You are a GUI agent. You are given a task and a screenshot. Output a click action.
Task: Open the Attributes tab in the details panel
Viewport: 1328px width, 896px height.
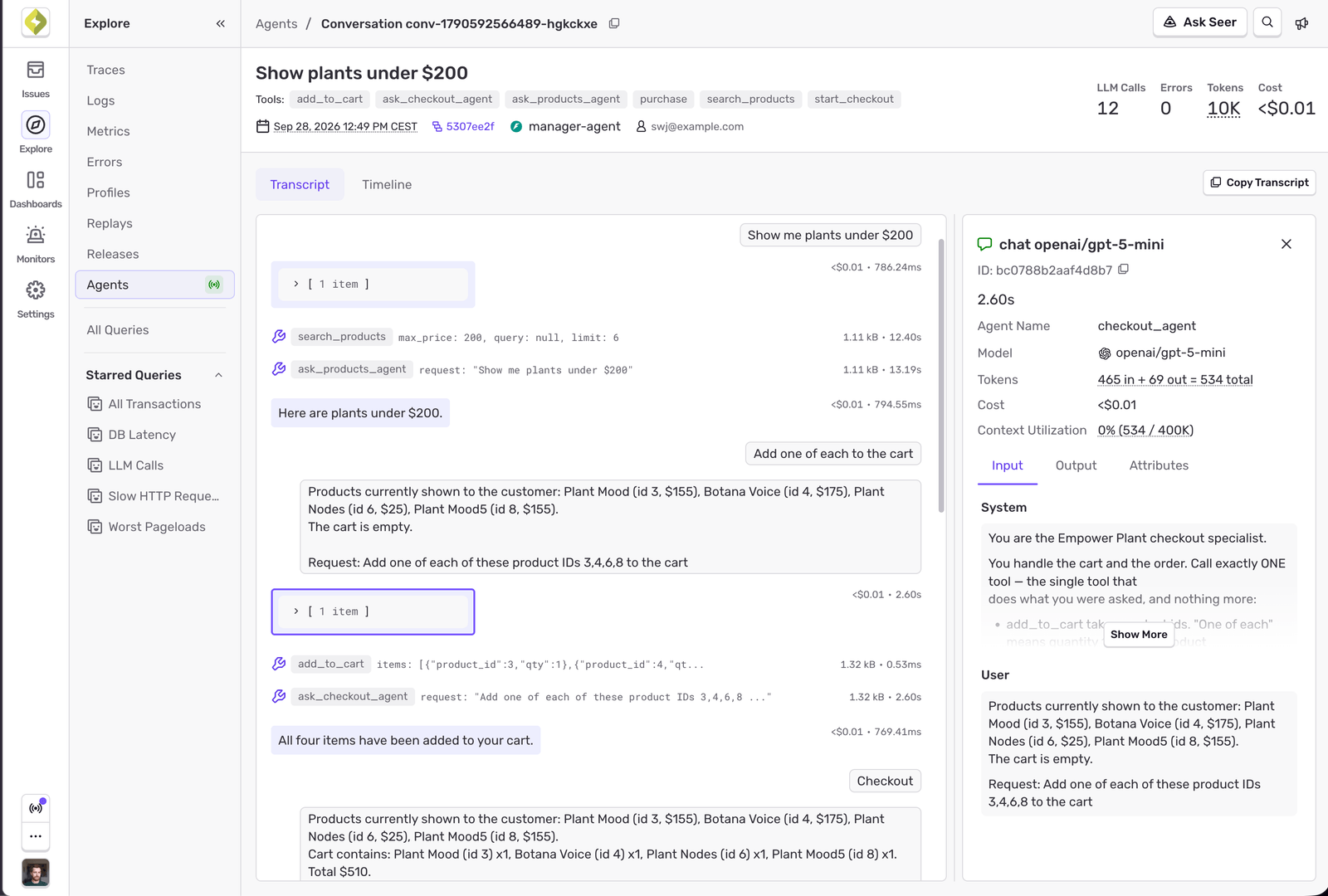[x=1159, y=465]
